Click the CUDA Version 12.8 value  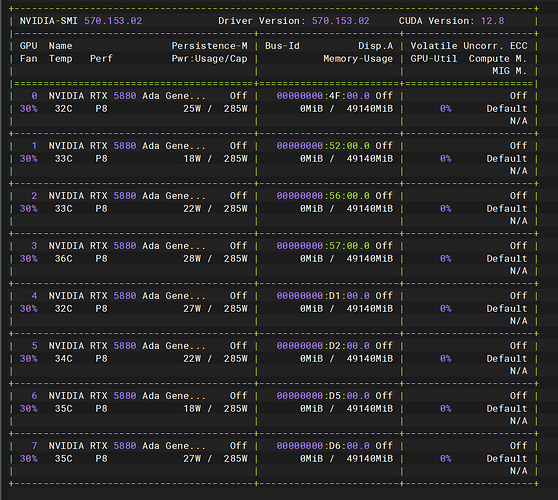[492, 21]
